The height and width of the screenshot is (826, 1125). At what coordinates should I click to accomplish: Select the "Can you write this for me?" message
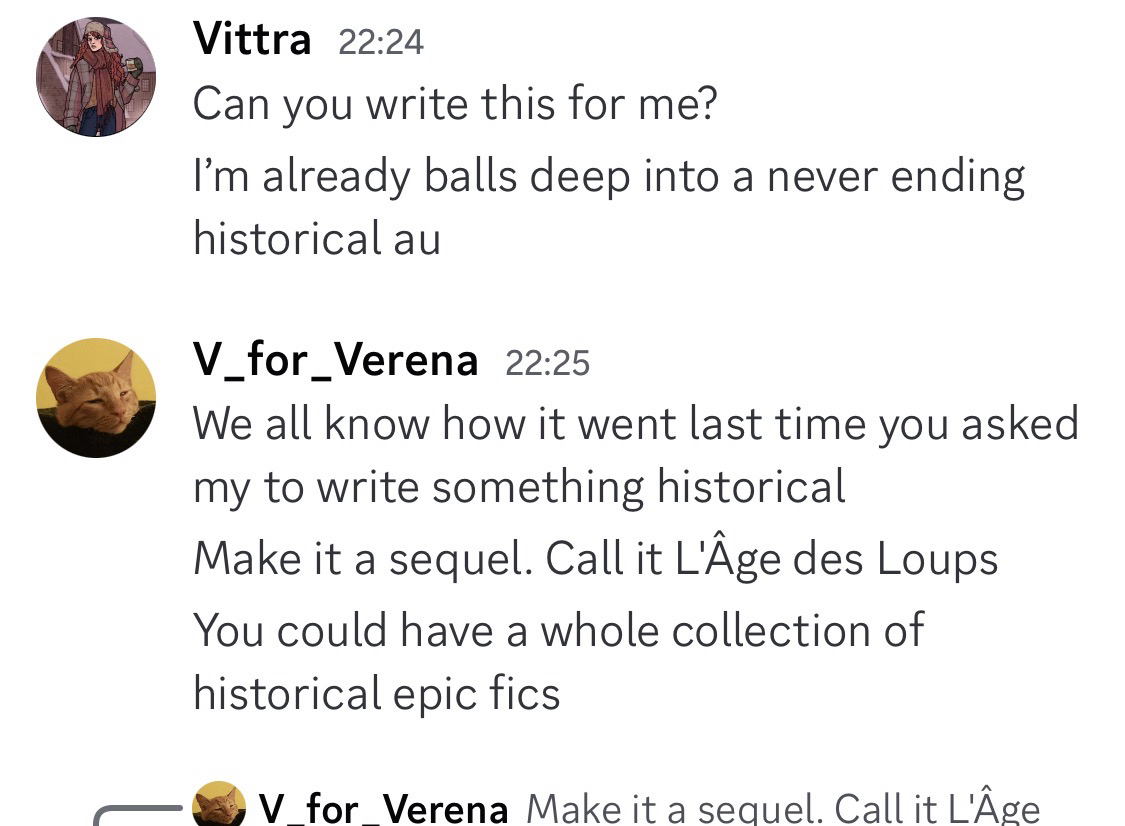(455, 103)
